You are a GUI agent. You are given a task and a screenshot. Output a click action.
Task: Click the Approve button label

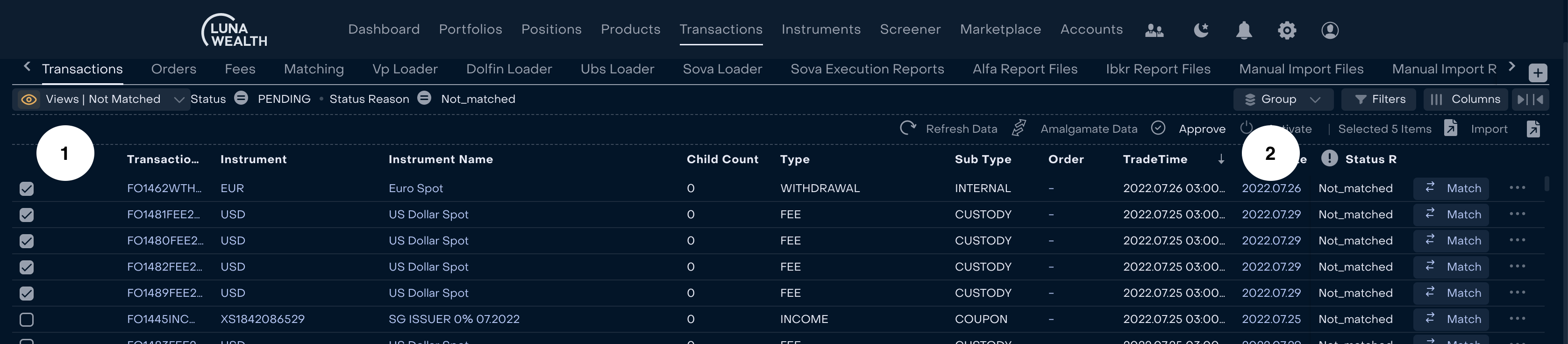click(x=1202, y=129)
